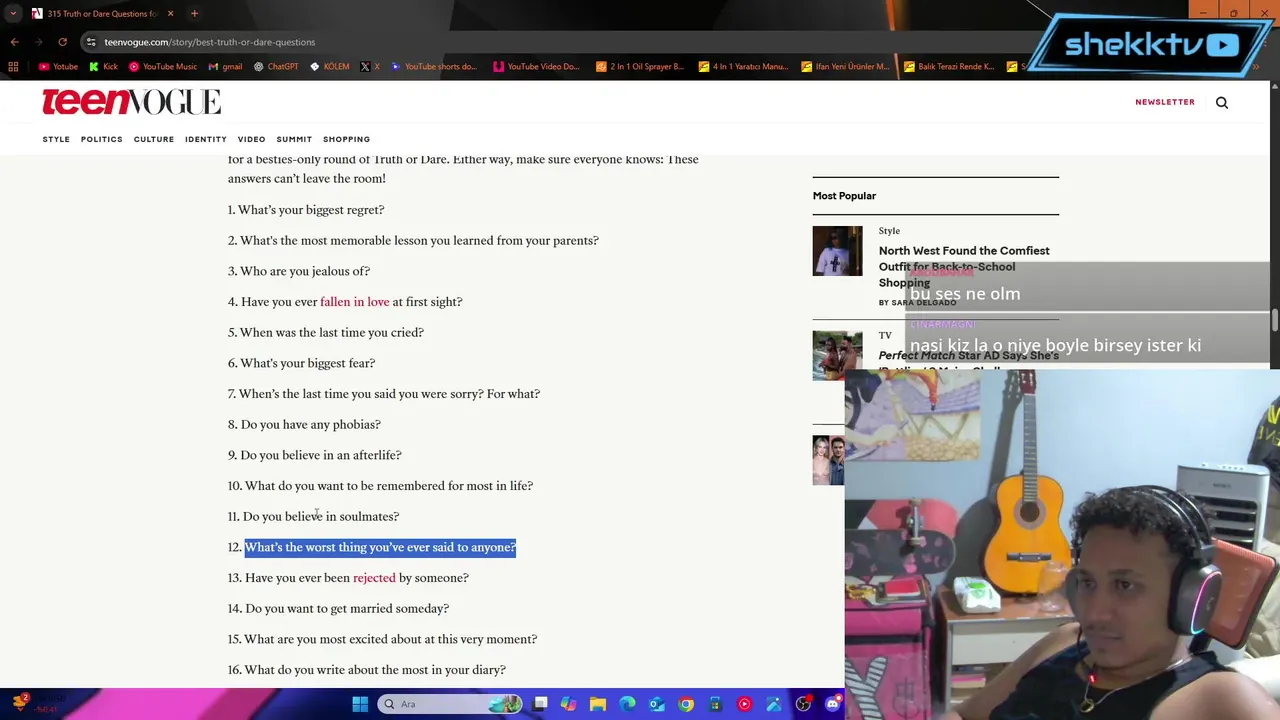Screen dimensions: 1280x720
Task: Open the IDENTITY menu
Action: 206,139
